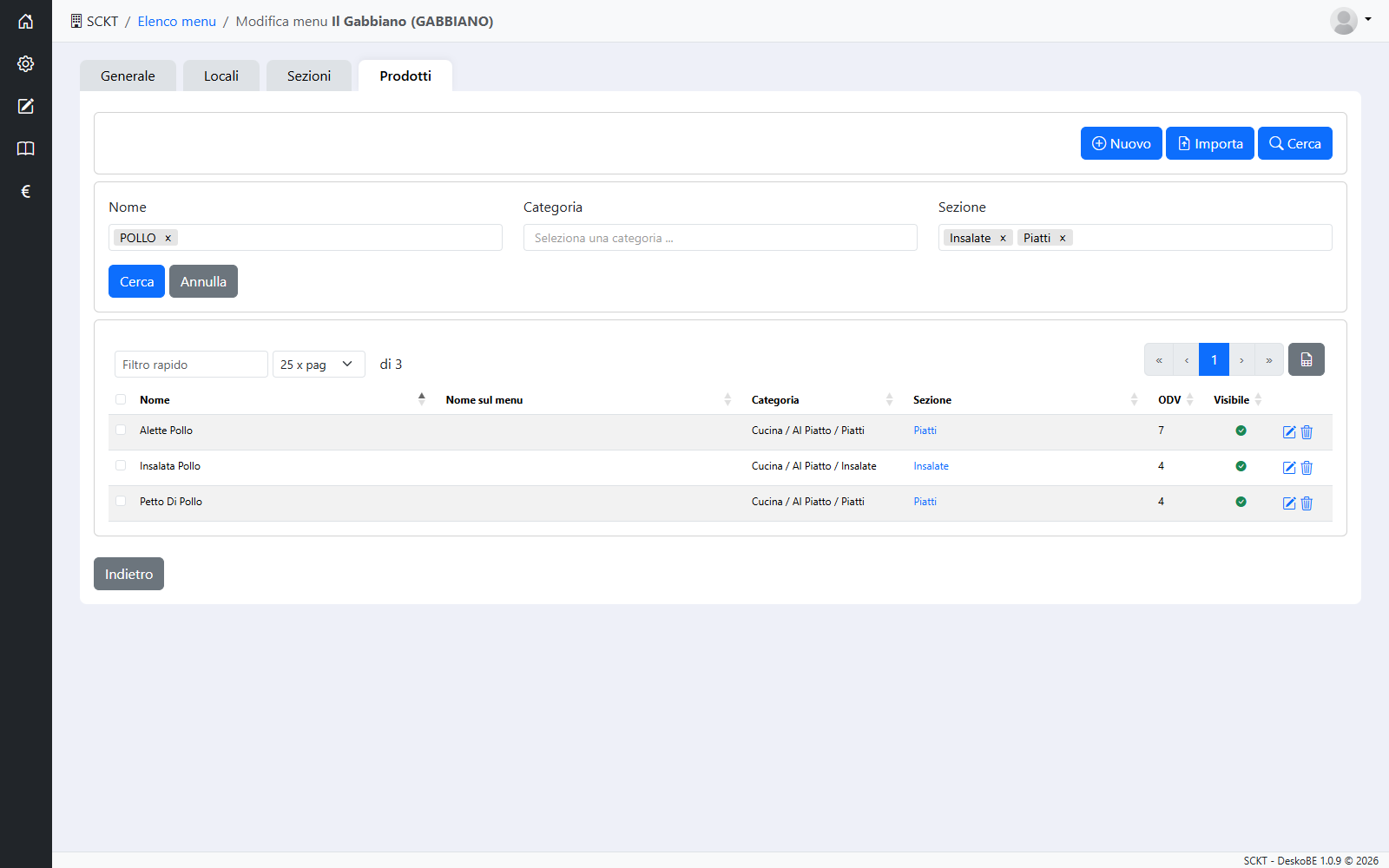
Task: Remove the Piatti section tag
Action: [x=1062, y=238]
